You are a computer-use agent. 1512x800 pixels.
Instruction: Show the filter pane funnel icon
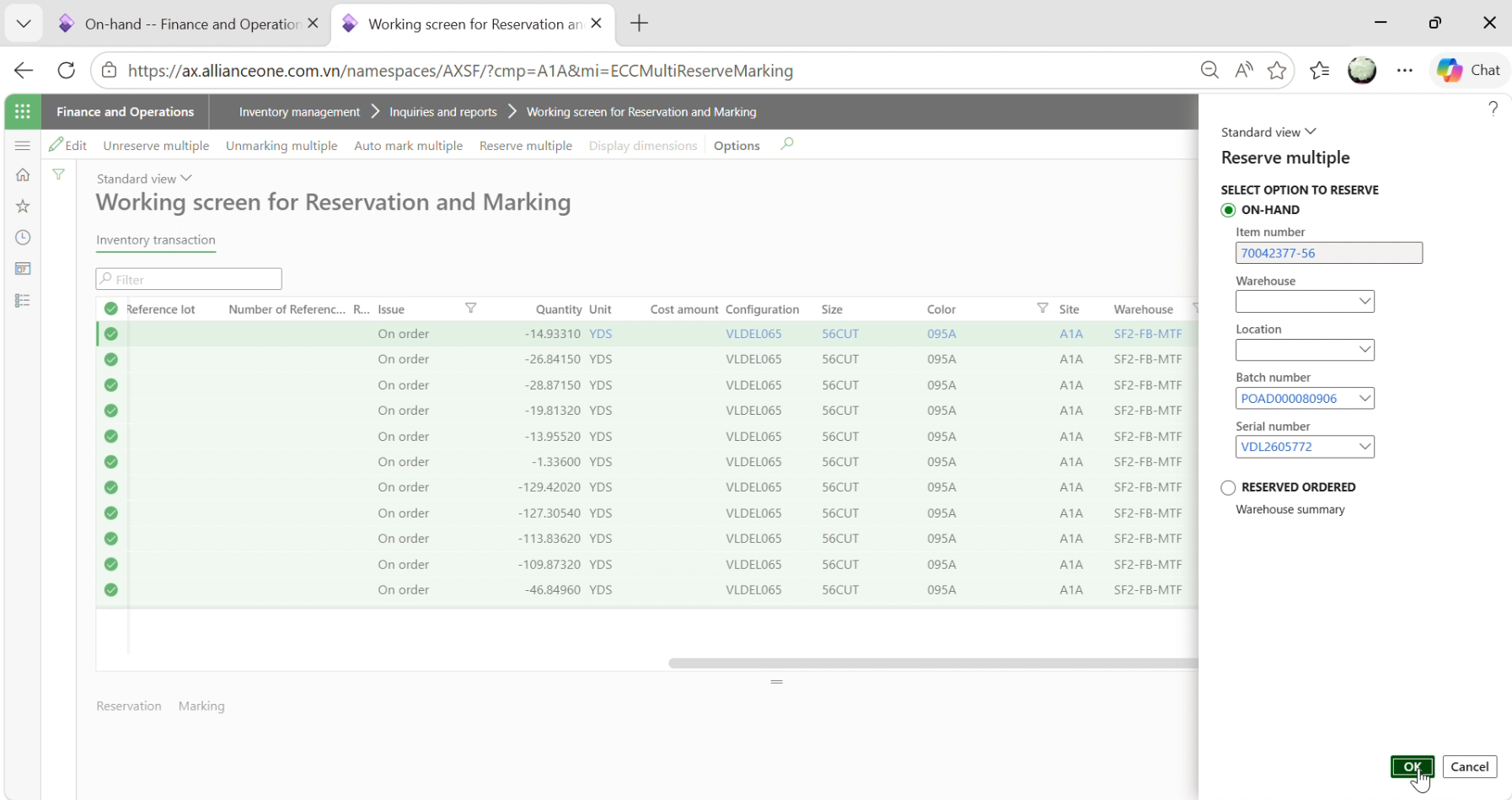pyautogui.click(x=59, y=174)
